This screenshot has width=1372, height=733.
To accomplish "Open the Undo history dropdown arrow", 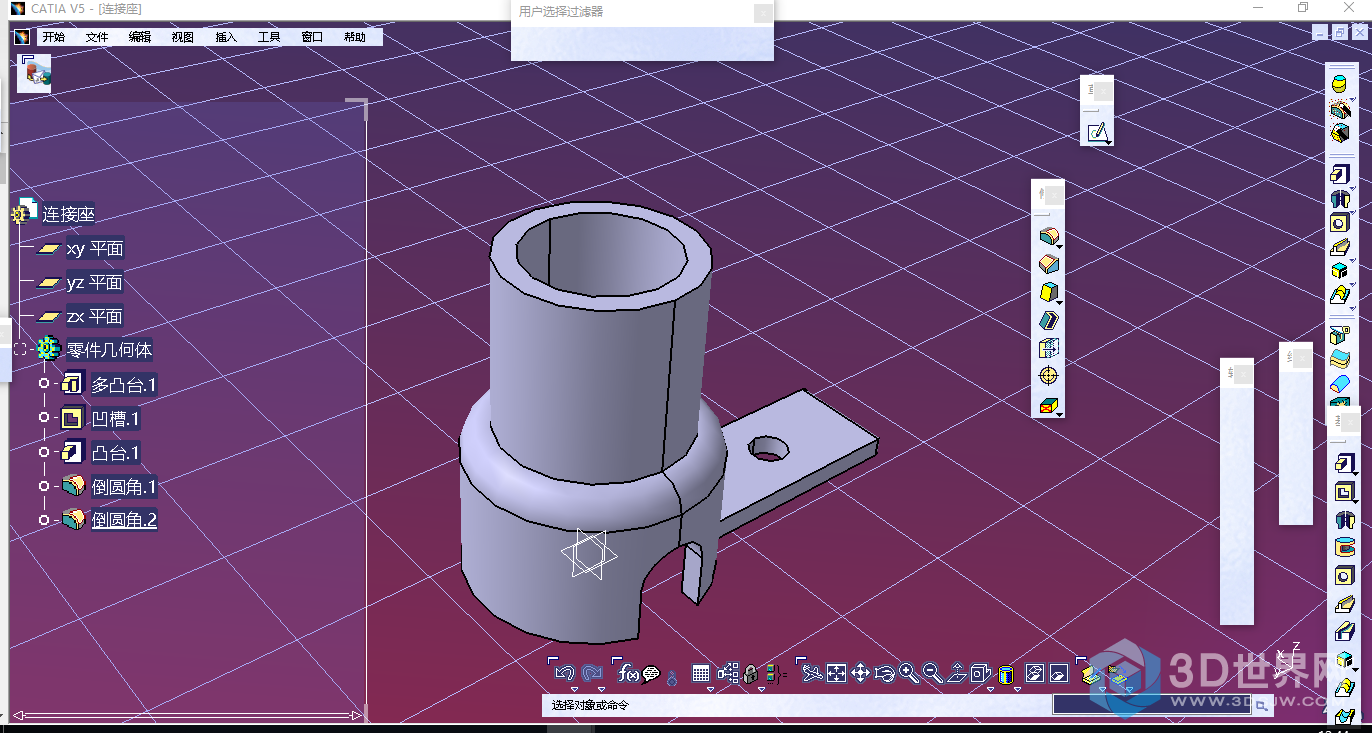I will (x=574, y=689).
